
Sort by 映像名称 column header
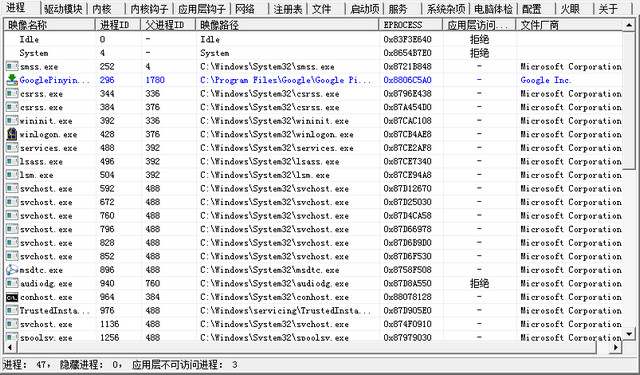[x=50, y=25]
